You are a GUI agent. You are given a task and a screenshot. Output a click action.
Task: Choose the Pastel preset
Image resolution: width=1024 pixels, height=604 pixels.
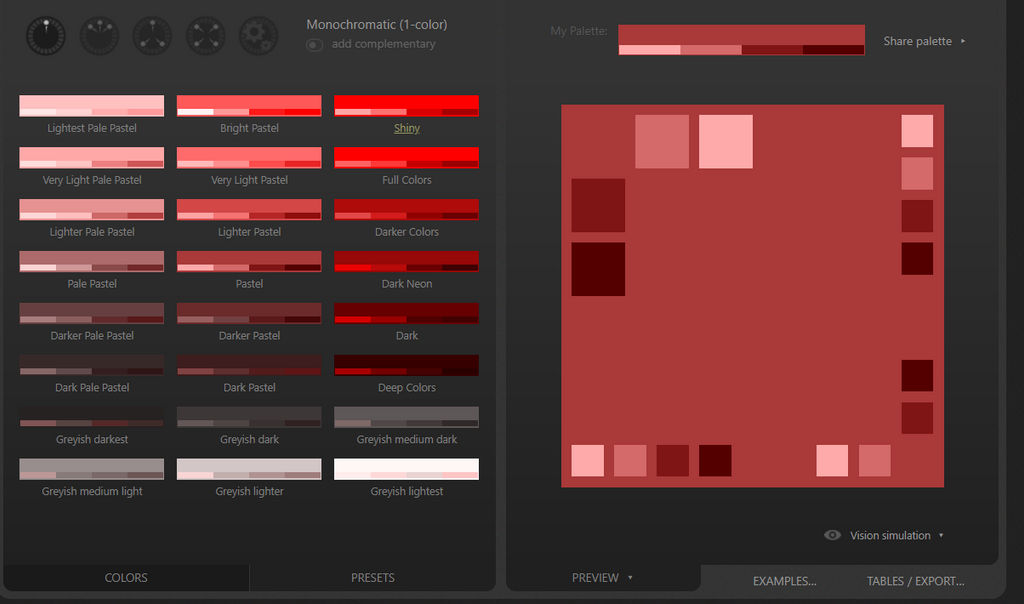[x=249, y=261]
